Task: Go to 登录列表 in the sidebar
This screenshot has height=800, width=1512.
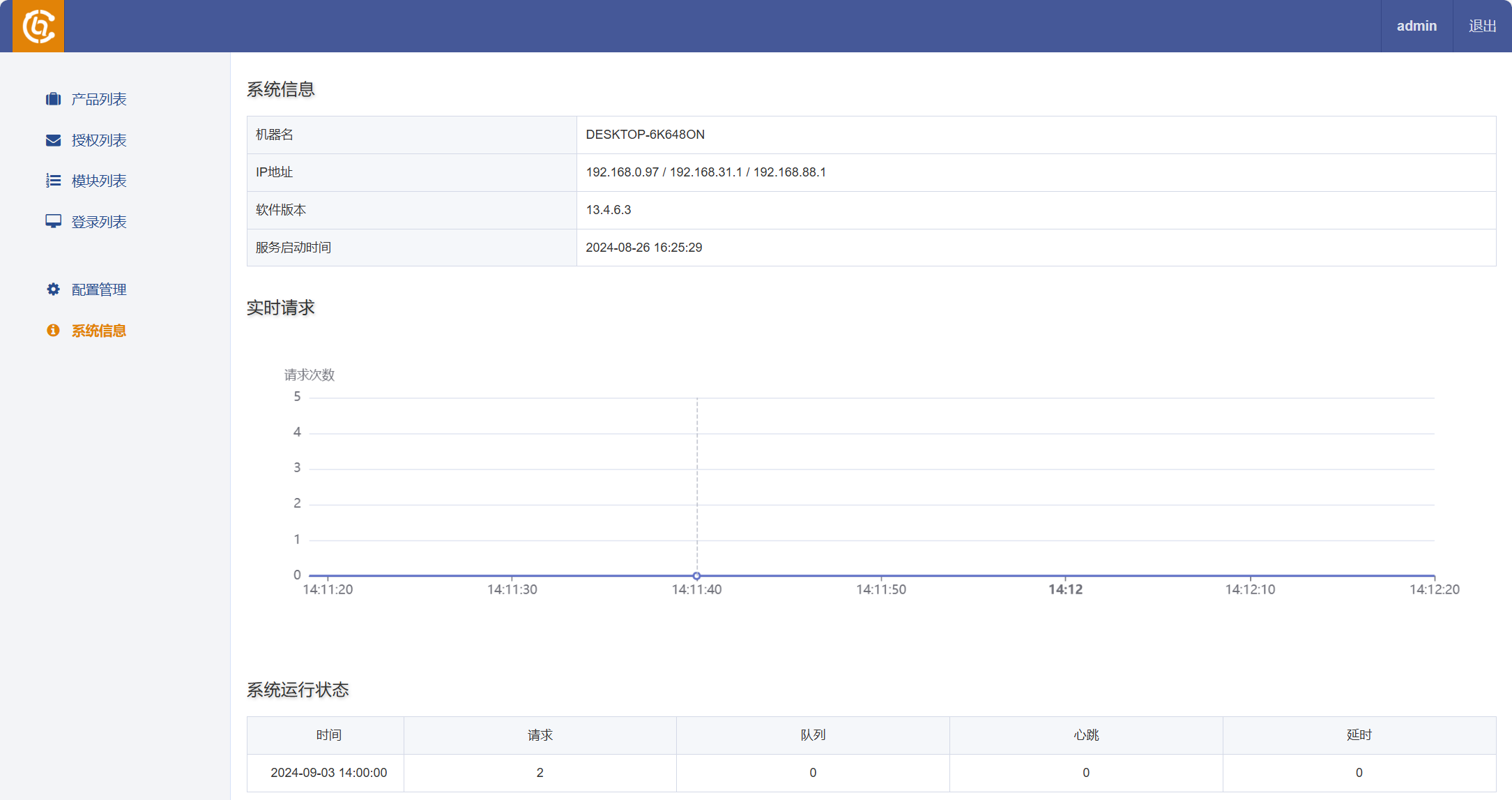Action: 99,222
